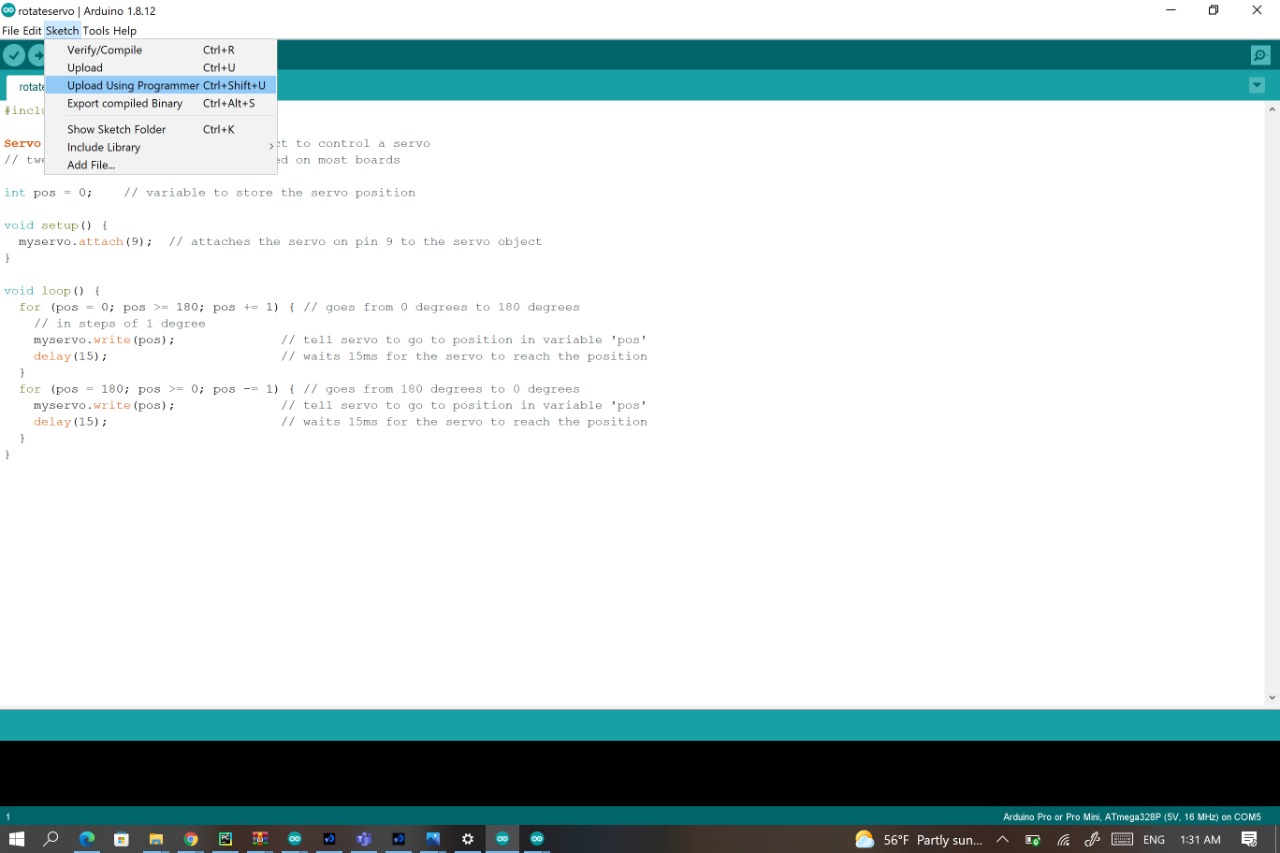1280x853 pixels.
Task: Open the Help menu
Action: pos(125,31)
